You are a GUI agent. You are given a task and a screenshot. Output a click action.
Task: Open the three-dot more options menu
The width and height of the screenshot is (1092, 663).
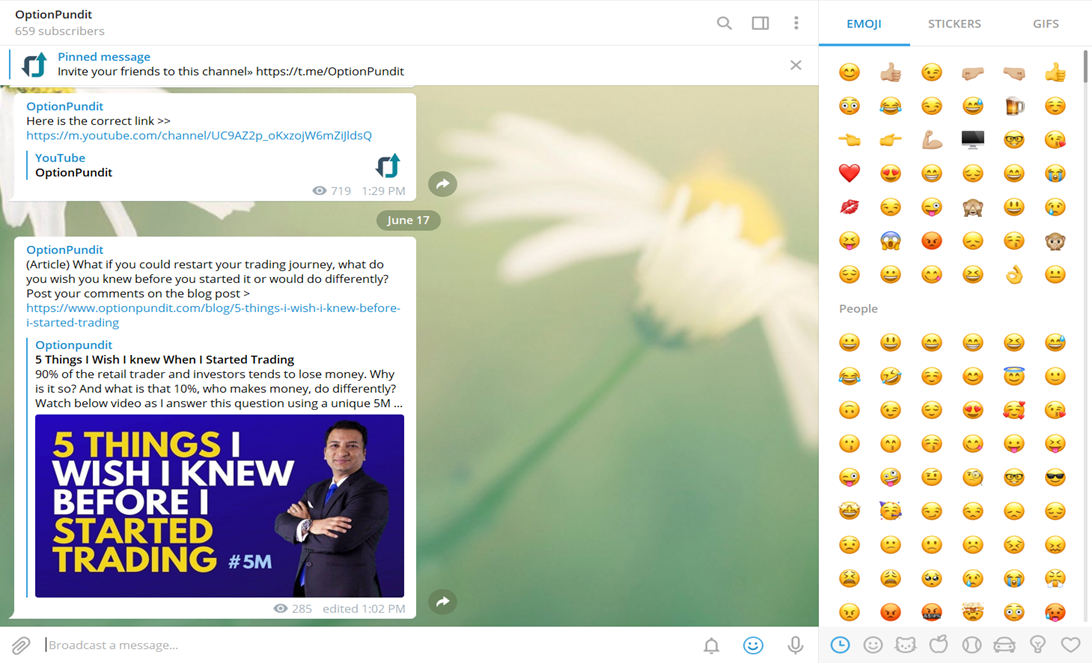796,23
